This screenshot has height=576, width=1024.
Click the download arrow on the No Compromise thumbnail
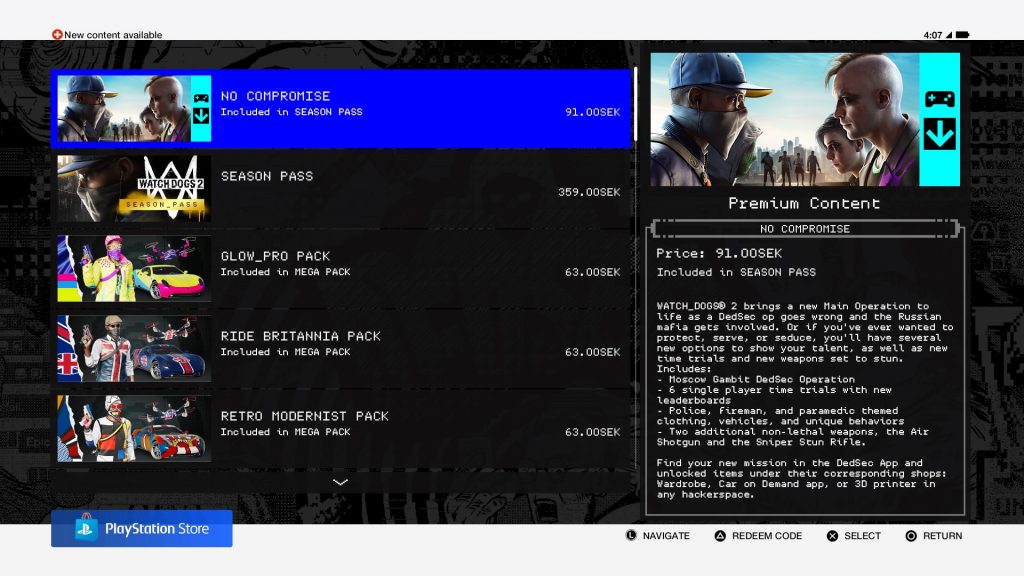click(x=201, y=116)
